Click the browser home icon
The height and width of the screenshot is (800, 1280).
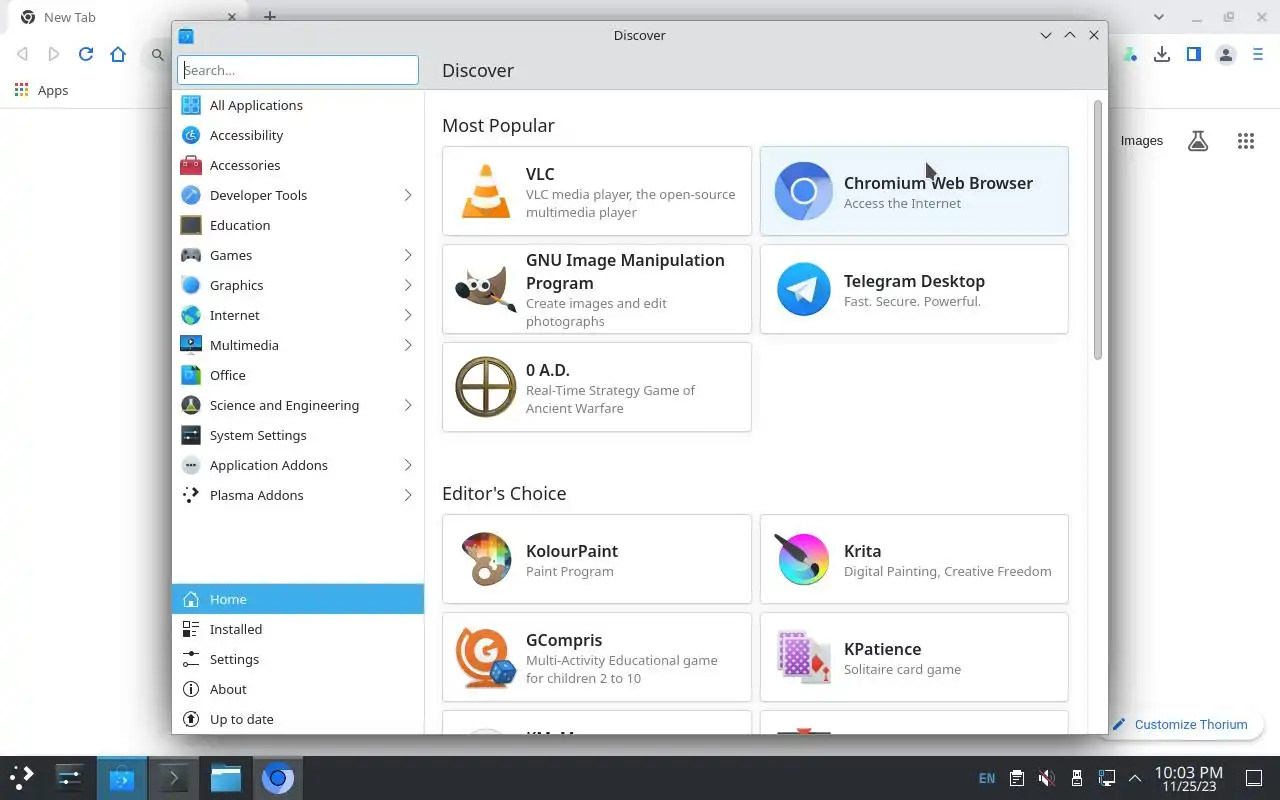[118, 54]
